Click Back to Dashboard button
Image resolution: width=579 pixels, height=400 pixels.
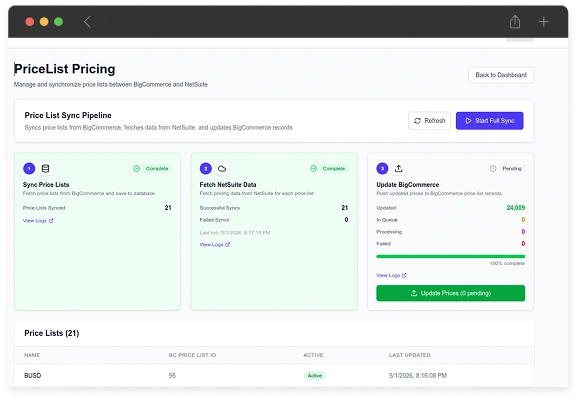point(501,75)
